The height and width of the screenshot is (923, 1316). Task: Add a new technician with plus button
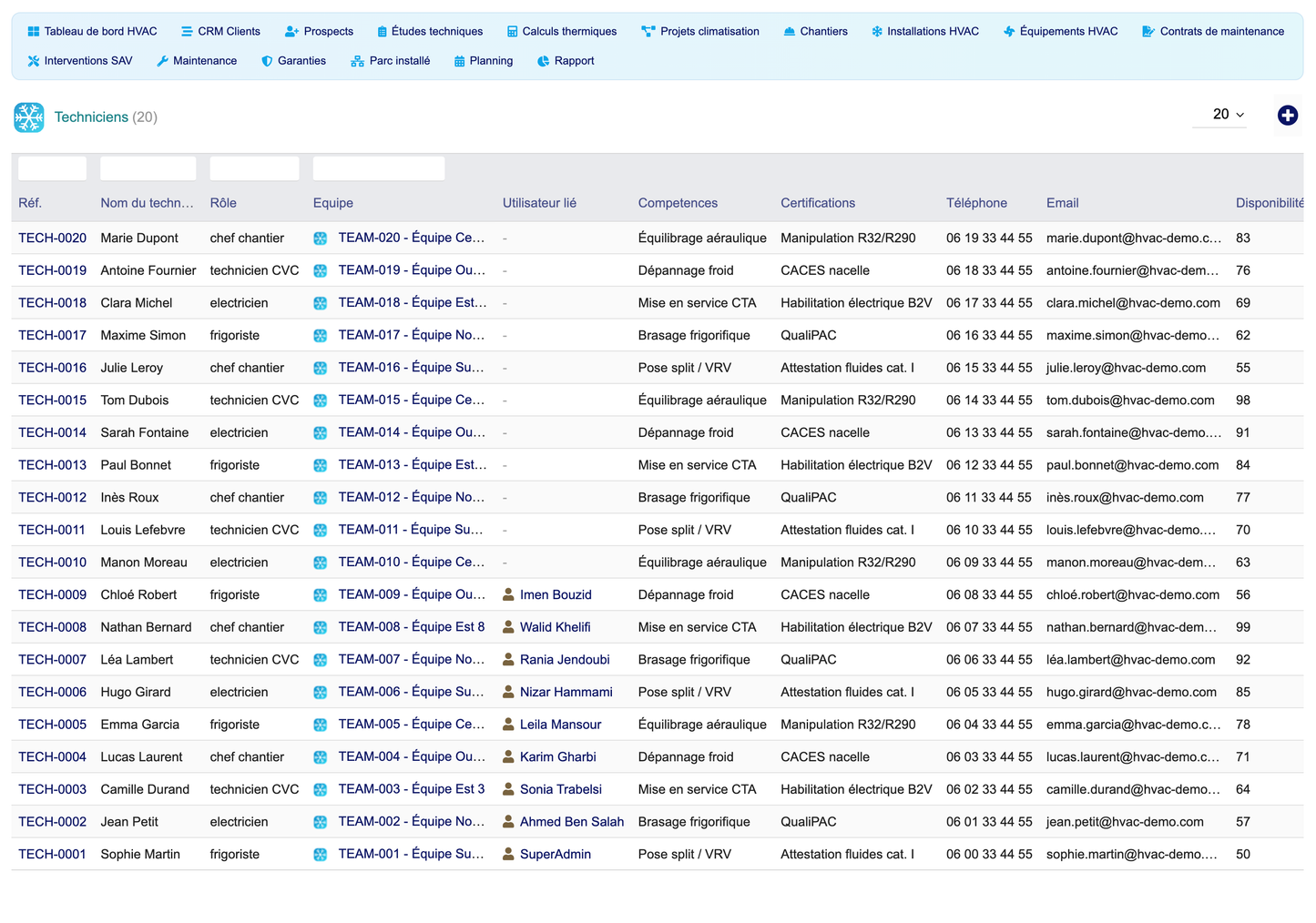pos(1287,116)
